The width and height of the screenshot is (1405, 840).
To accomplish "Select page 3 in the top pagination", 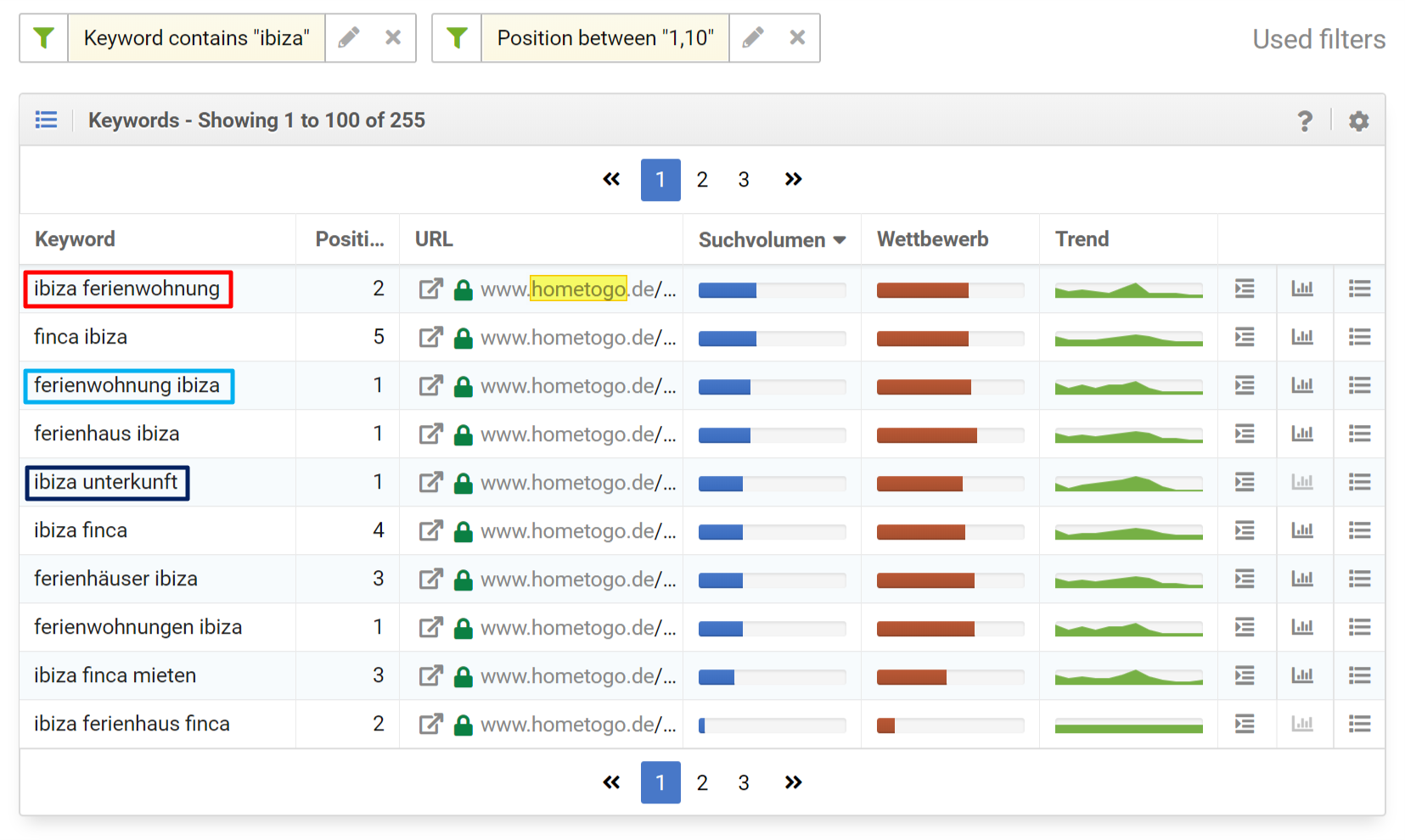I will (744, 180).
